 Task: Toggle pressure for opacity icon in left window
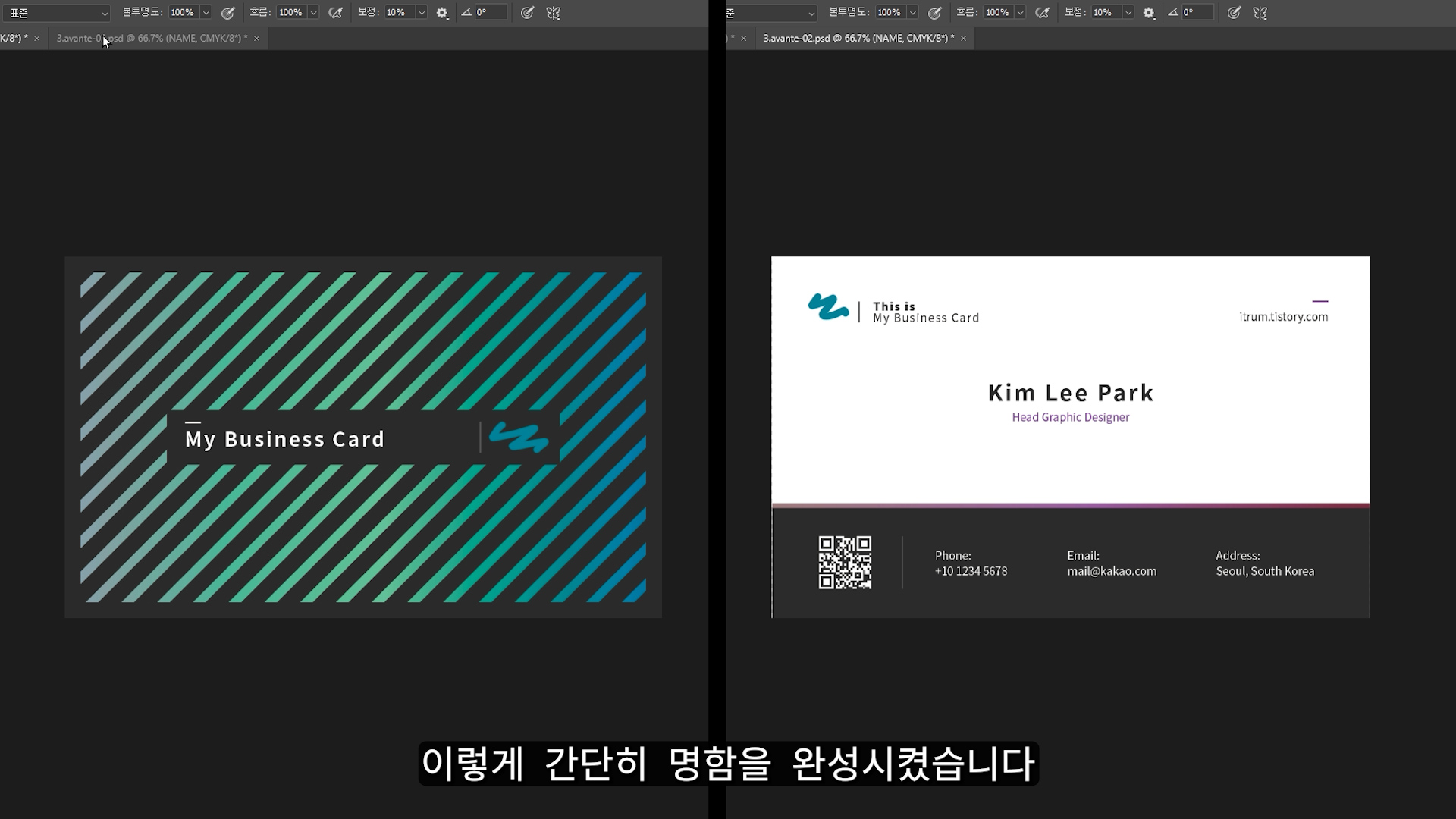coord(227,13)
